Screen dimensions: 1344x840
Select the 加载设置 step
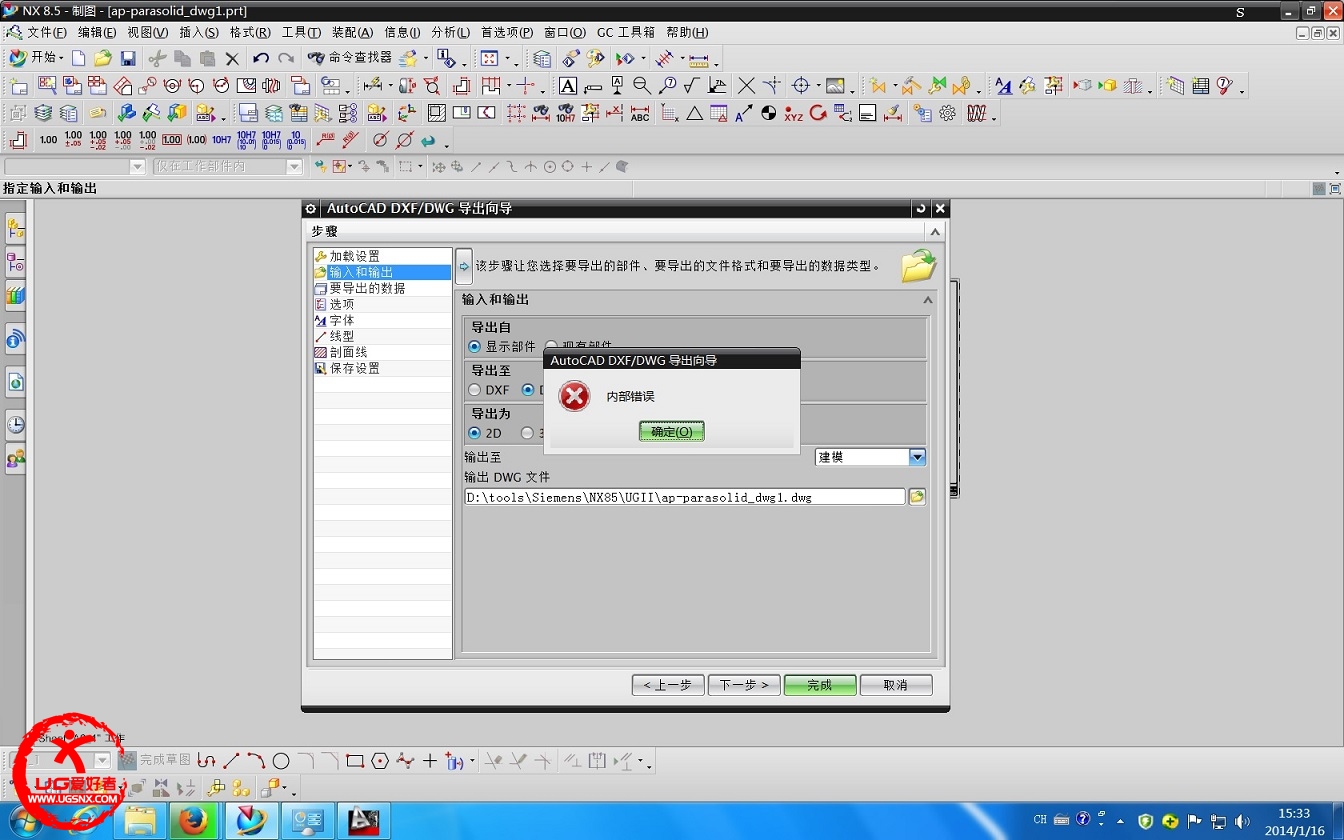[x=382, y=256]
